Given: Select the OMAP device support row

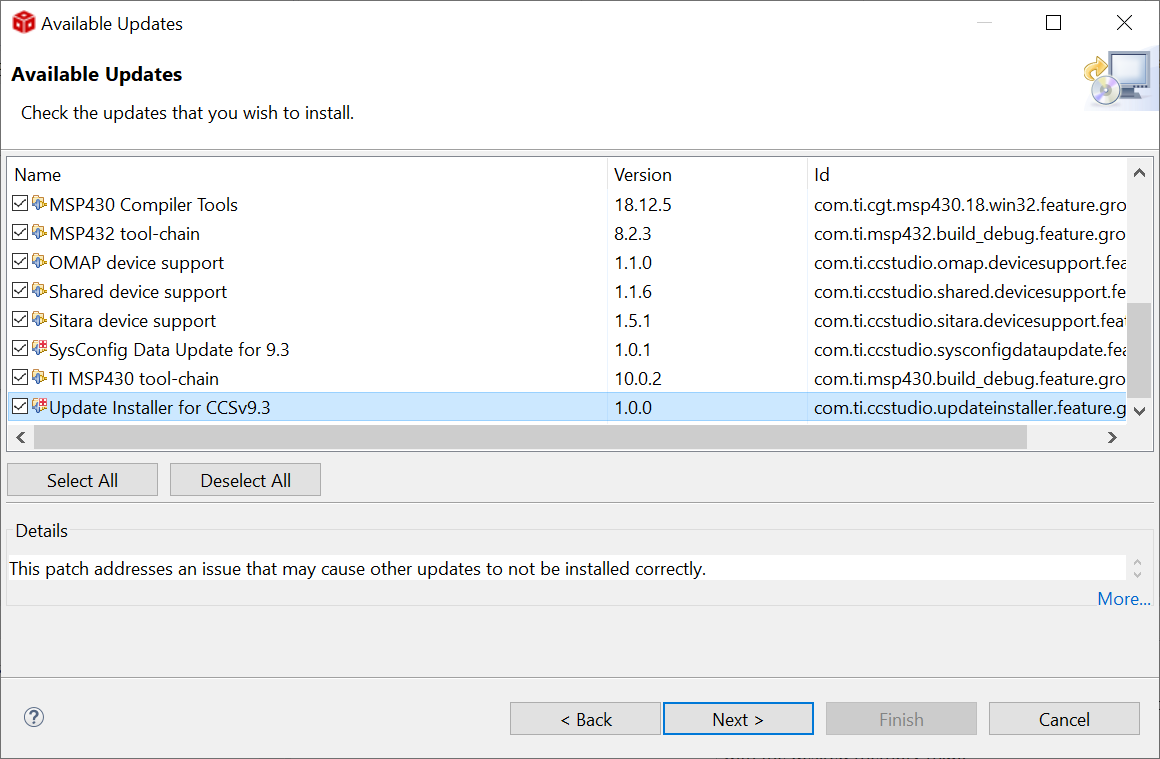Looking at the screenshot, I should 567,262.
